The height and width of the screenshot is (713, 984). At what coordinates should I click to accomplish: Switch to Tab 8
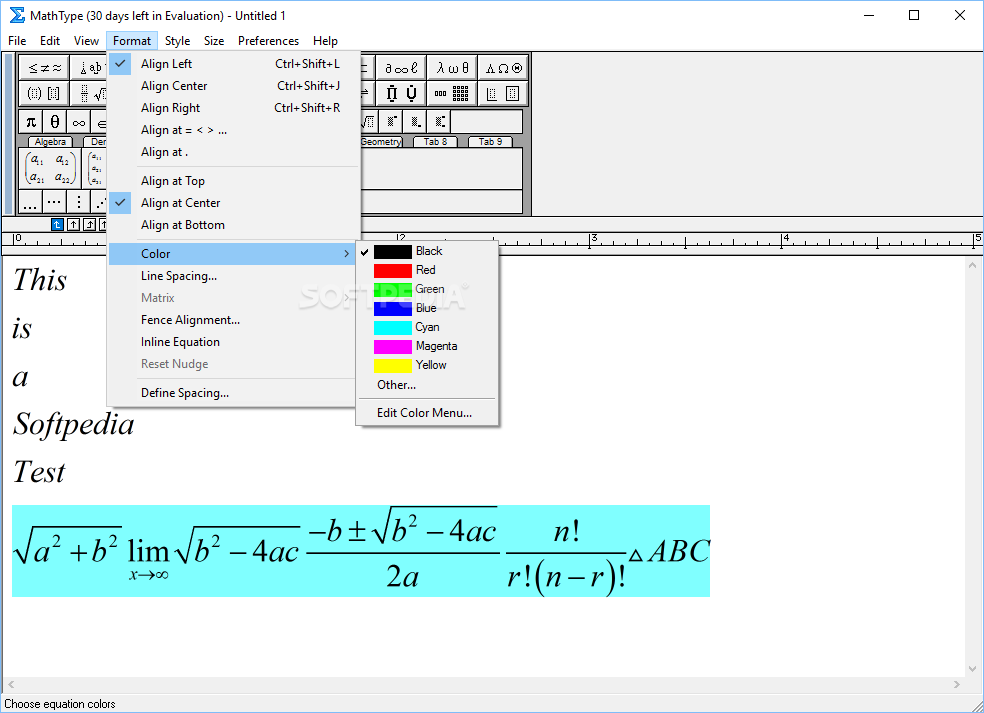(x=436, y=142)
